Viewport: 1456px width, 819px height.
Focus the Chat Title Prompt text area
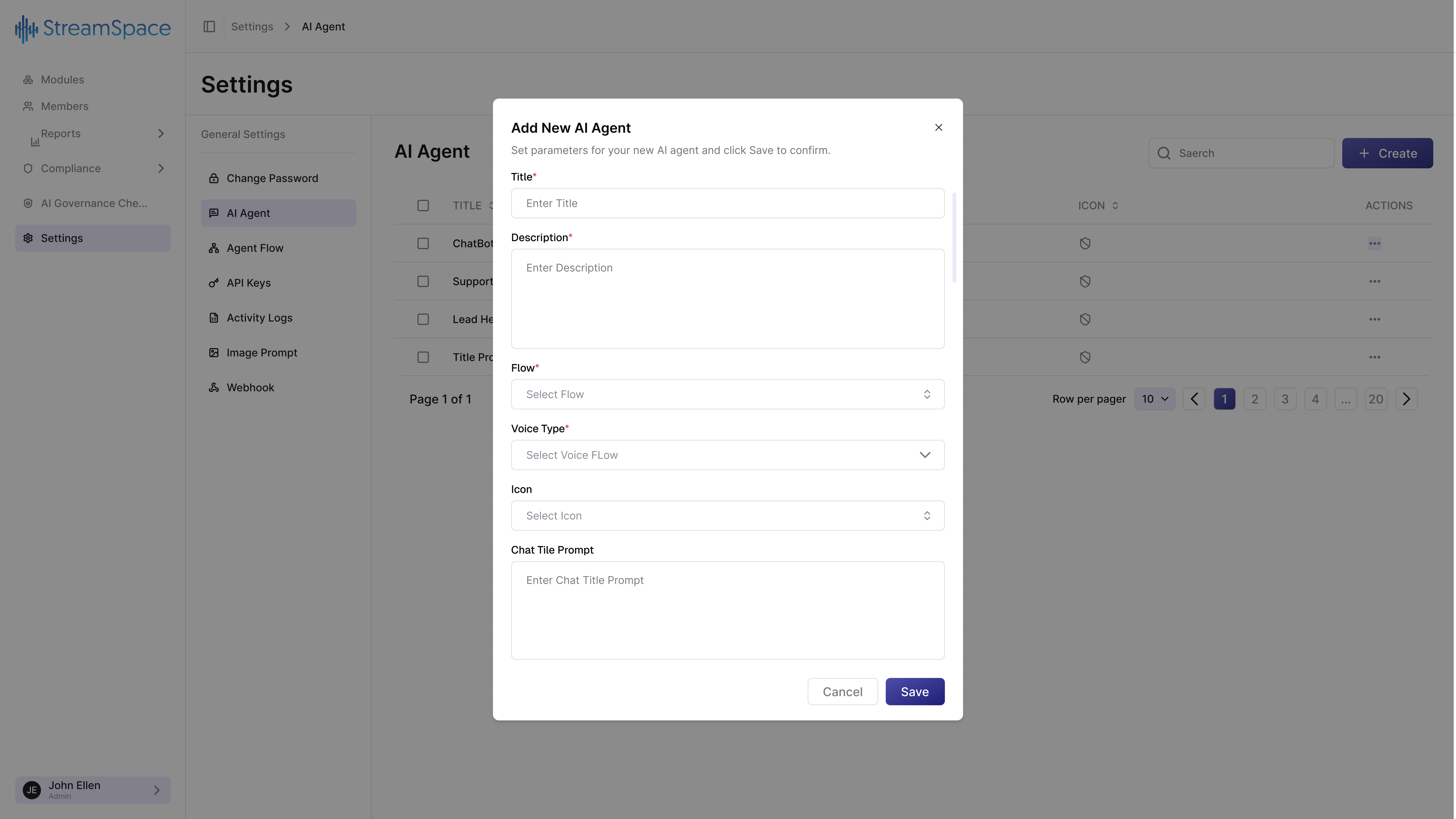(727, 610)
